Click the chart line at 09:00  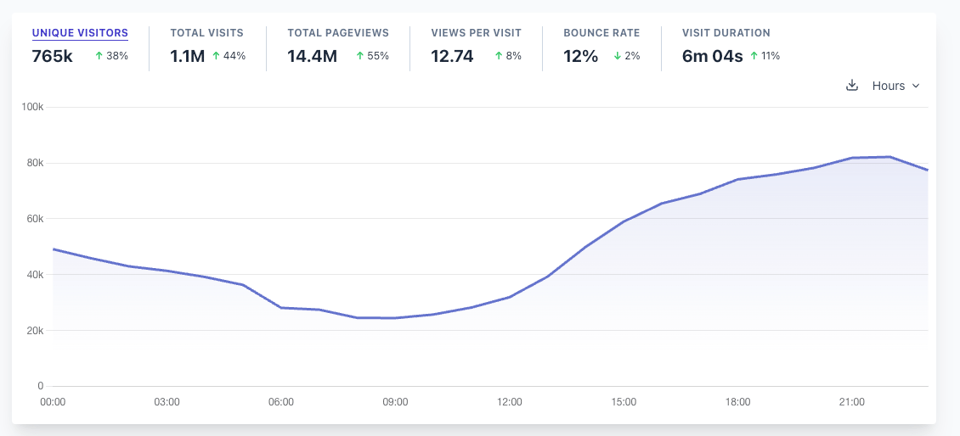pyautogui.click(x=395, y=318)
